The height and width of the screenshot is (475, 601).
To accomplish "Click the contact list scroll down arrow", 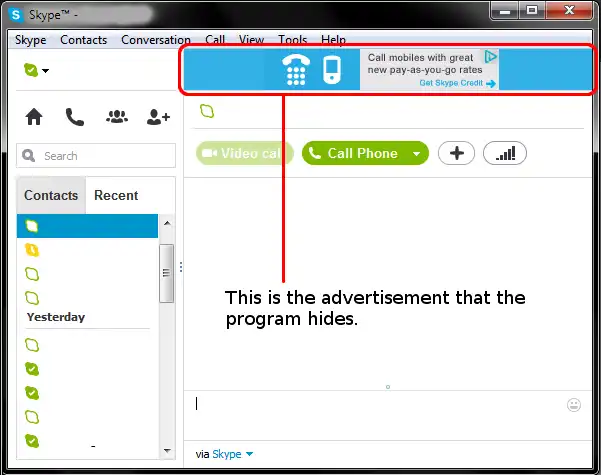I will [x=167, y=450].
